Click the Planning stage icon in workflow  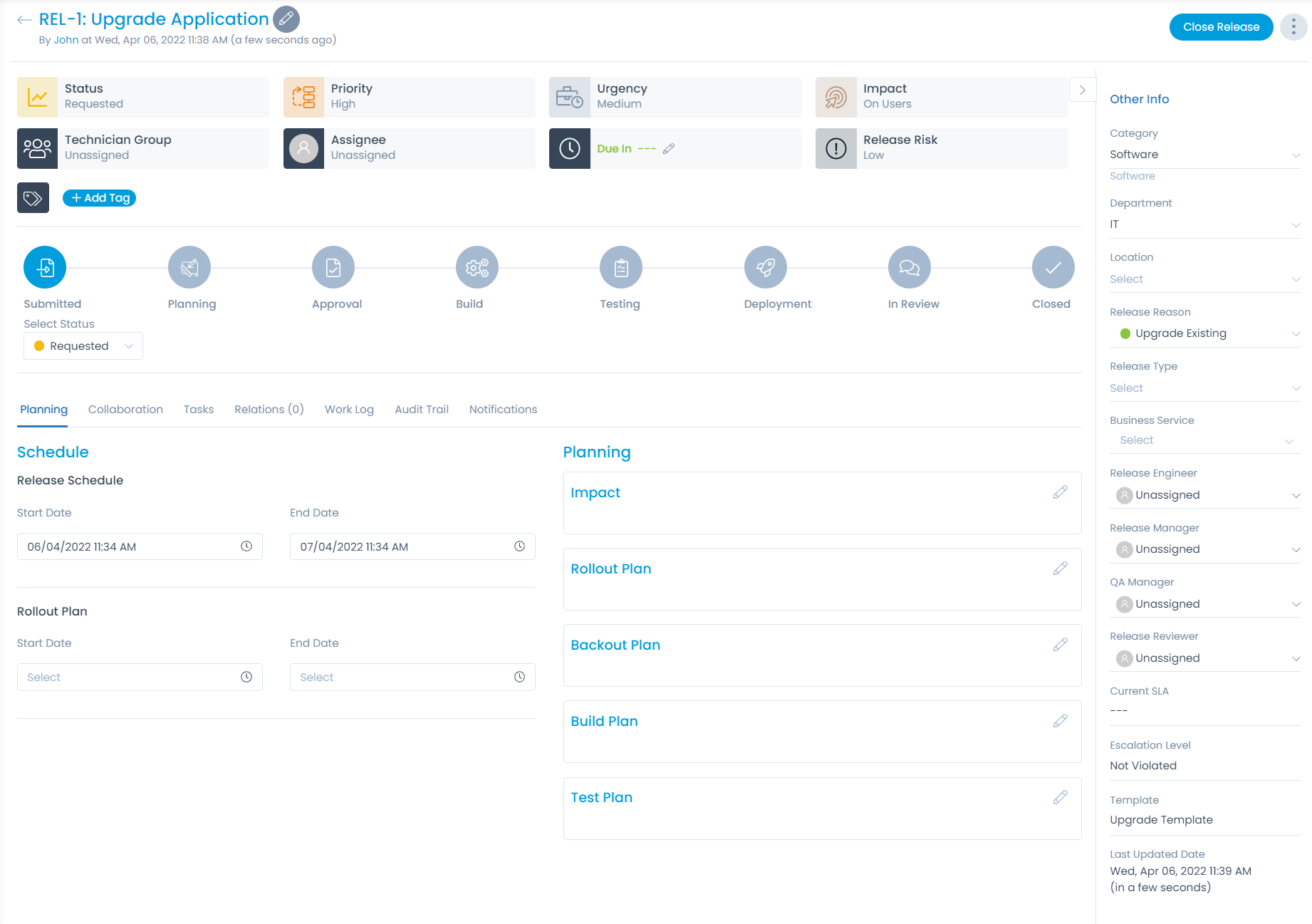[189, 267]
